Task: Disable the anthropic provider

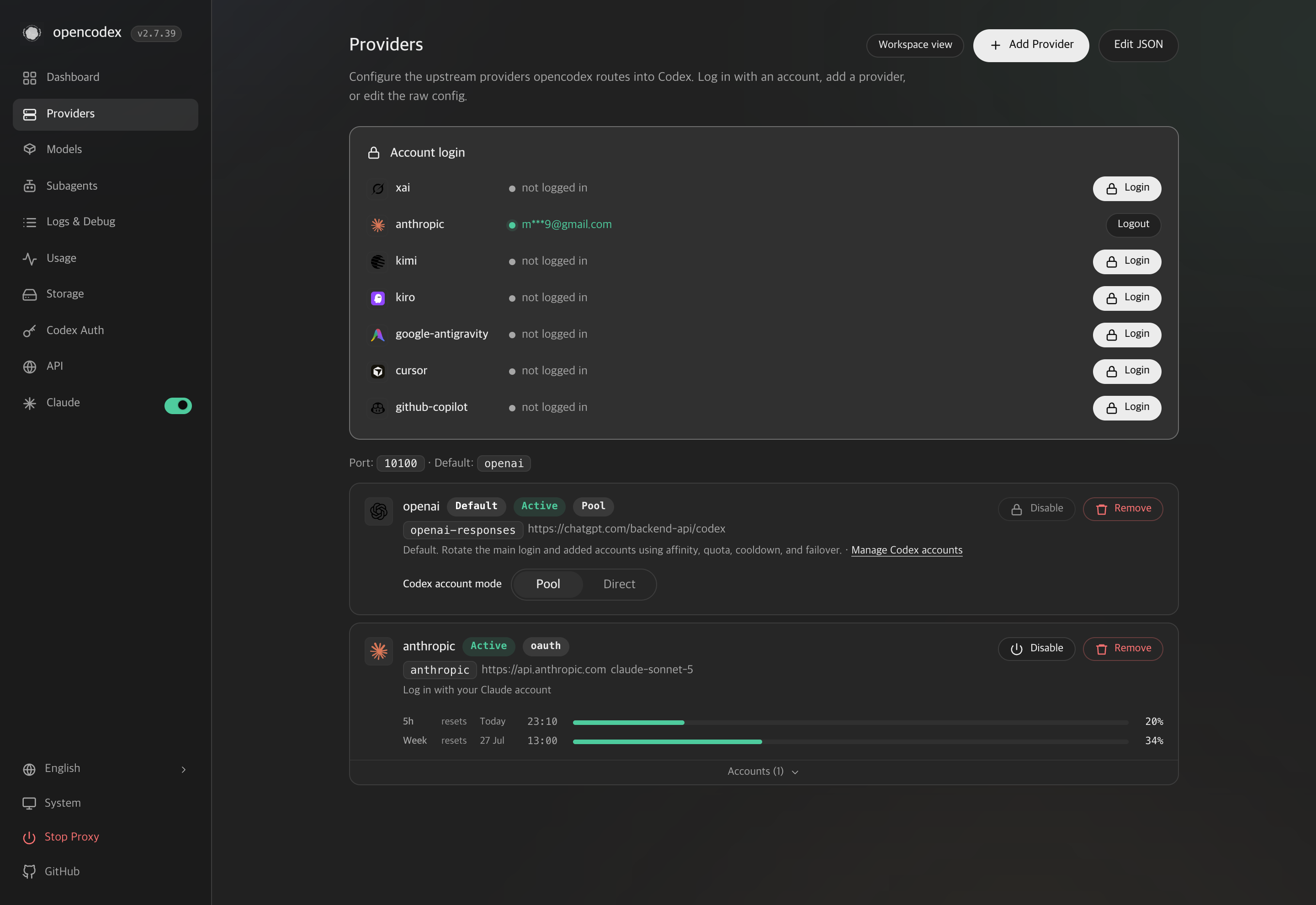Action: 1036,649
